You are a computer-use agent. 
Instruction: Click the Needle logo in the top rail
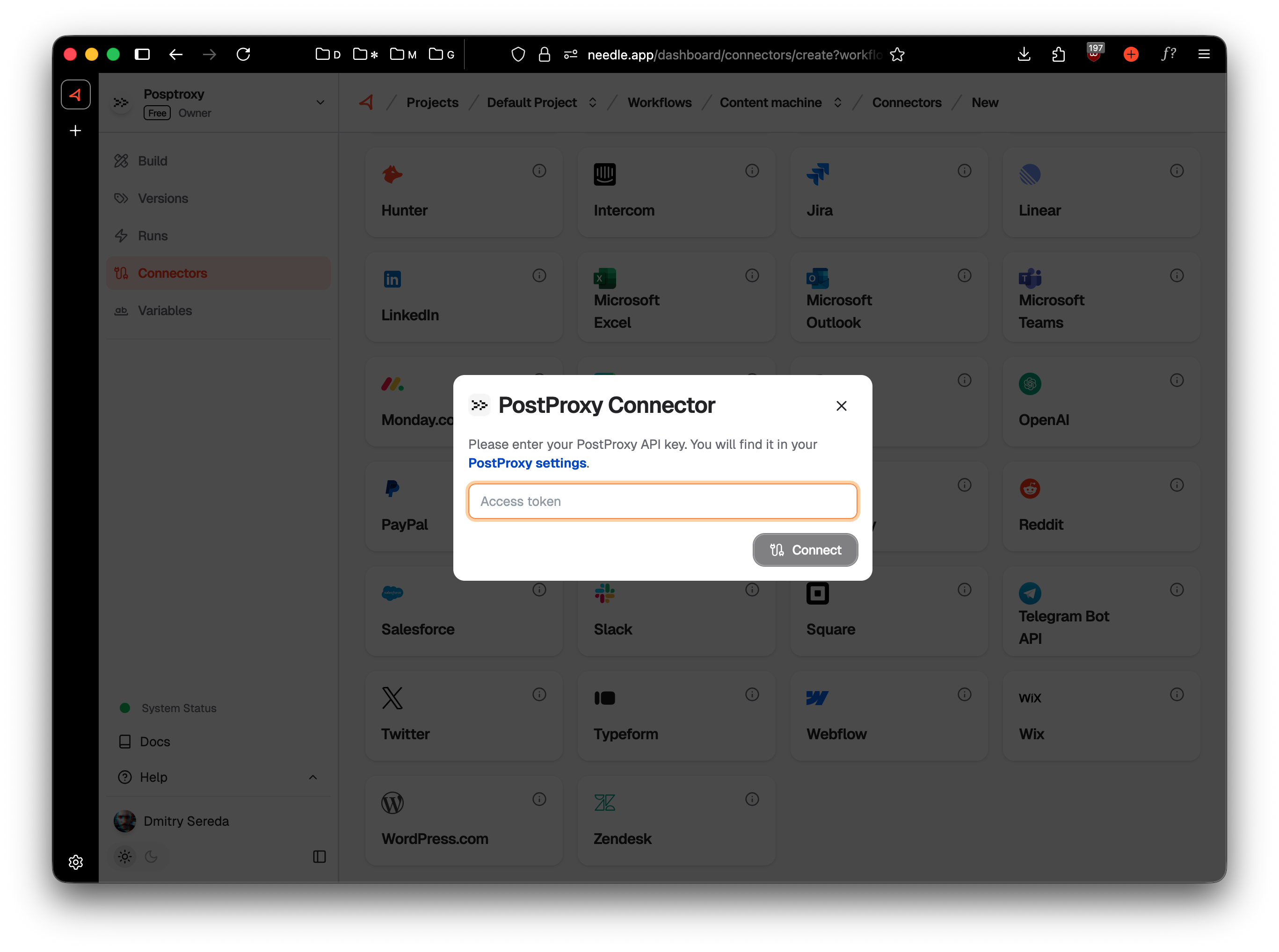tap(75, 94)
